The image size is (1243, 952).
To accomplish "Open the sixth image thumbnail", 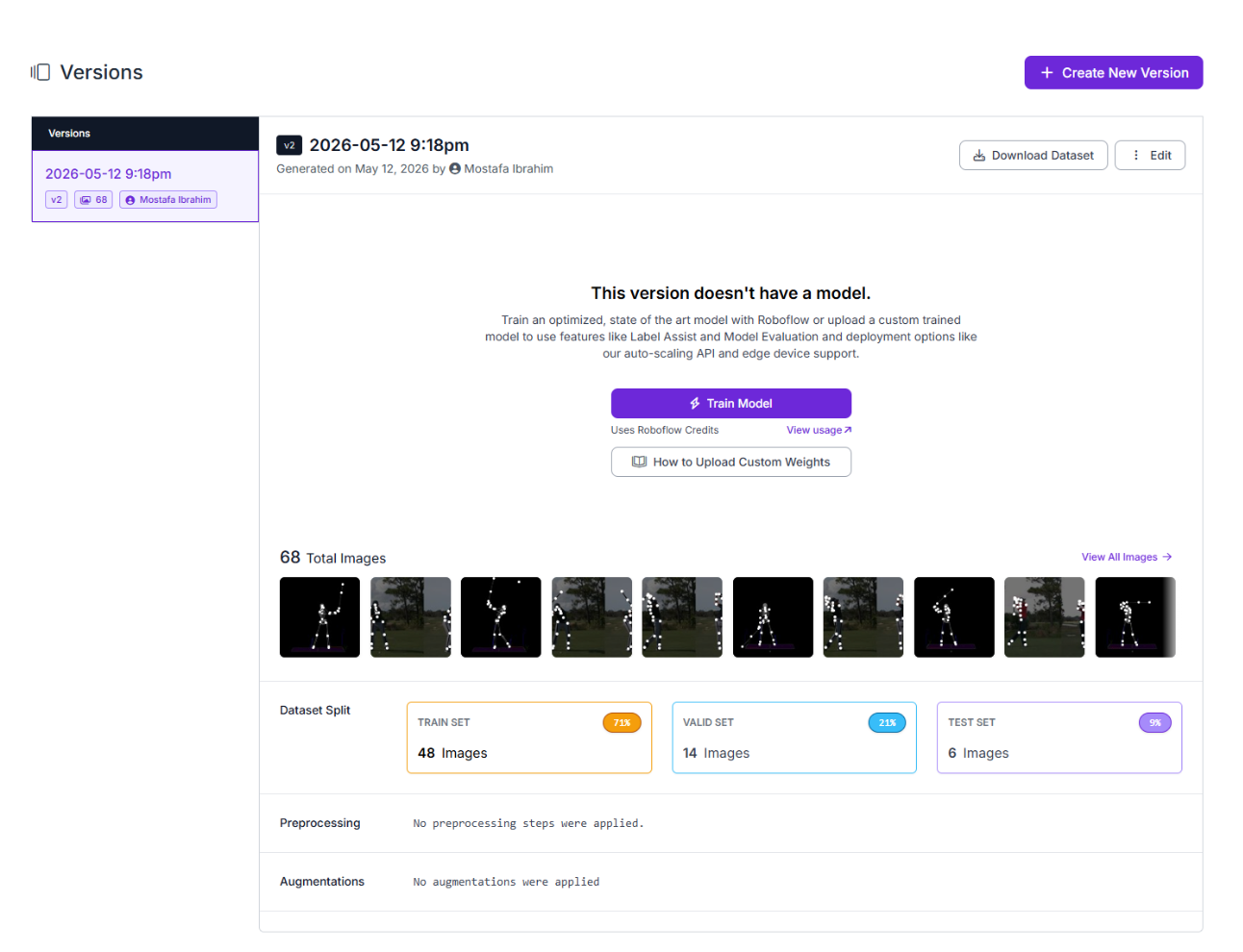I will point(774,617).
